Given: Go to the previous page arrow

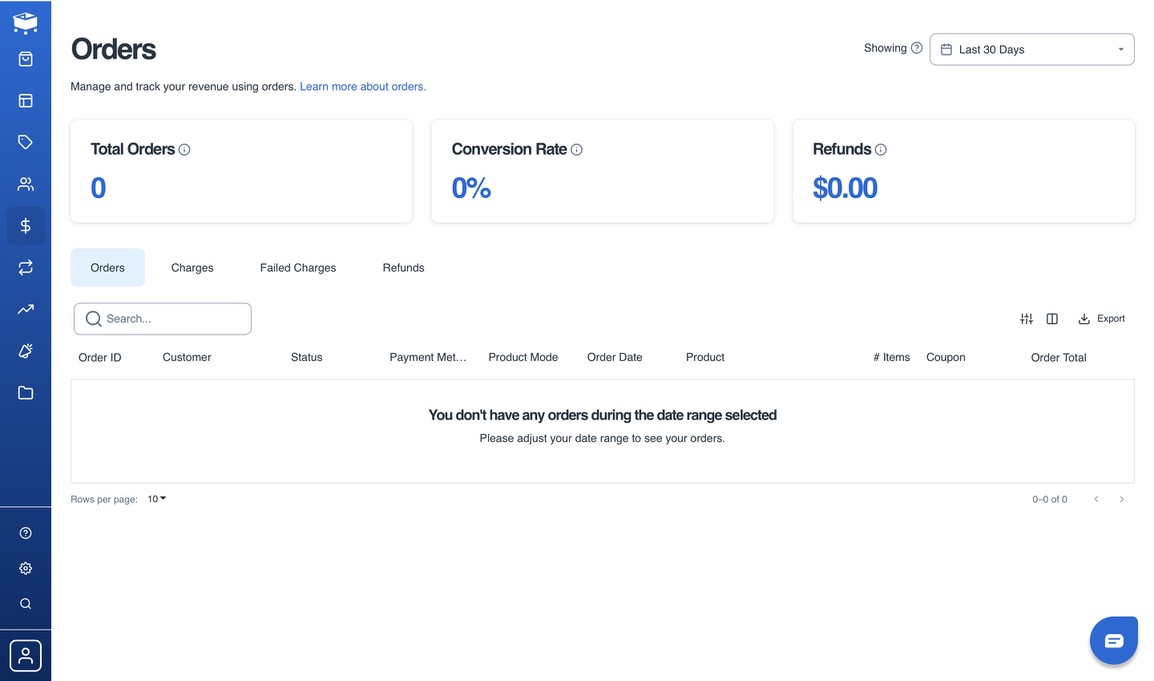Looking at the screenshot, I should click(1096, 499).
